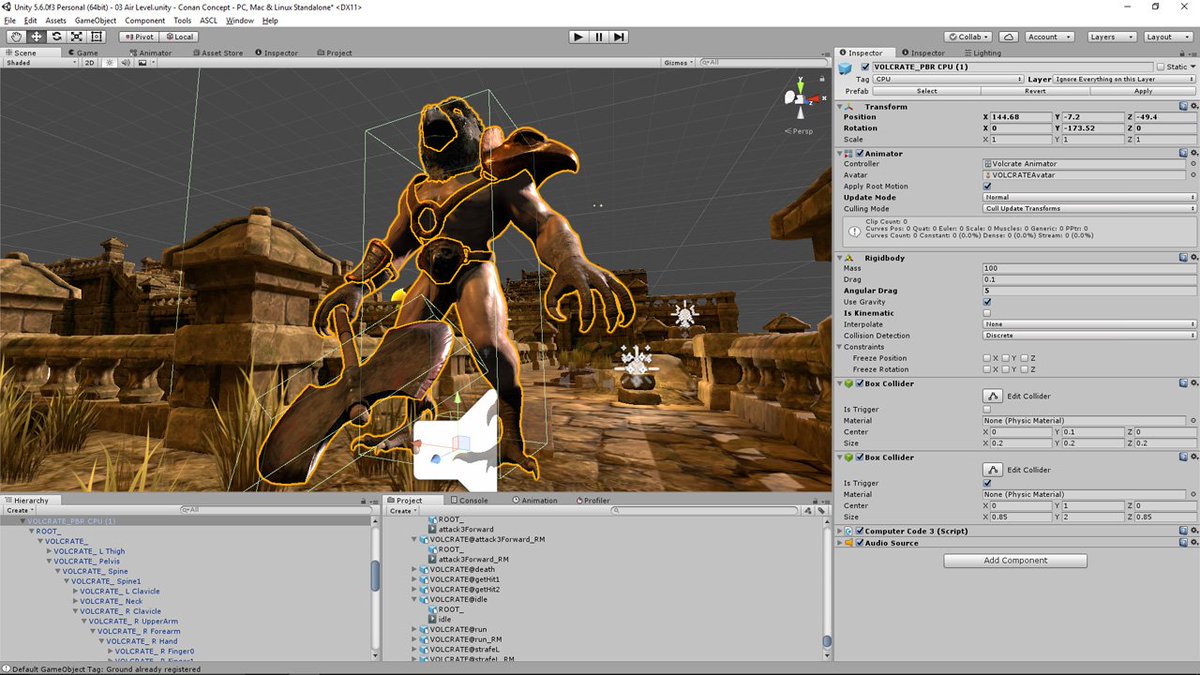Image resolution: width=1200 pixels, height=675 pixels.
Task: Enable Is Kinematic checkbox
Action: click(988, 313)
